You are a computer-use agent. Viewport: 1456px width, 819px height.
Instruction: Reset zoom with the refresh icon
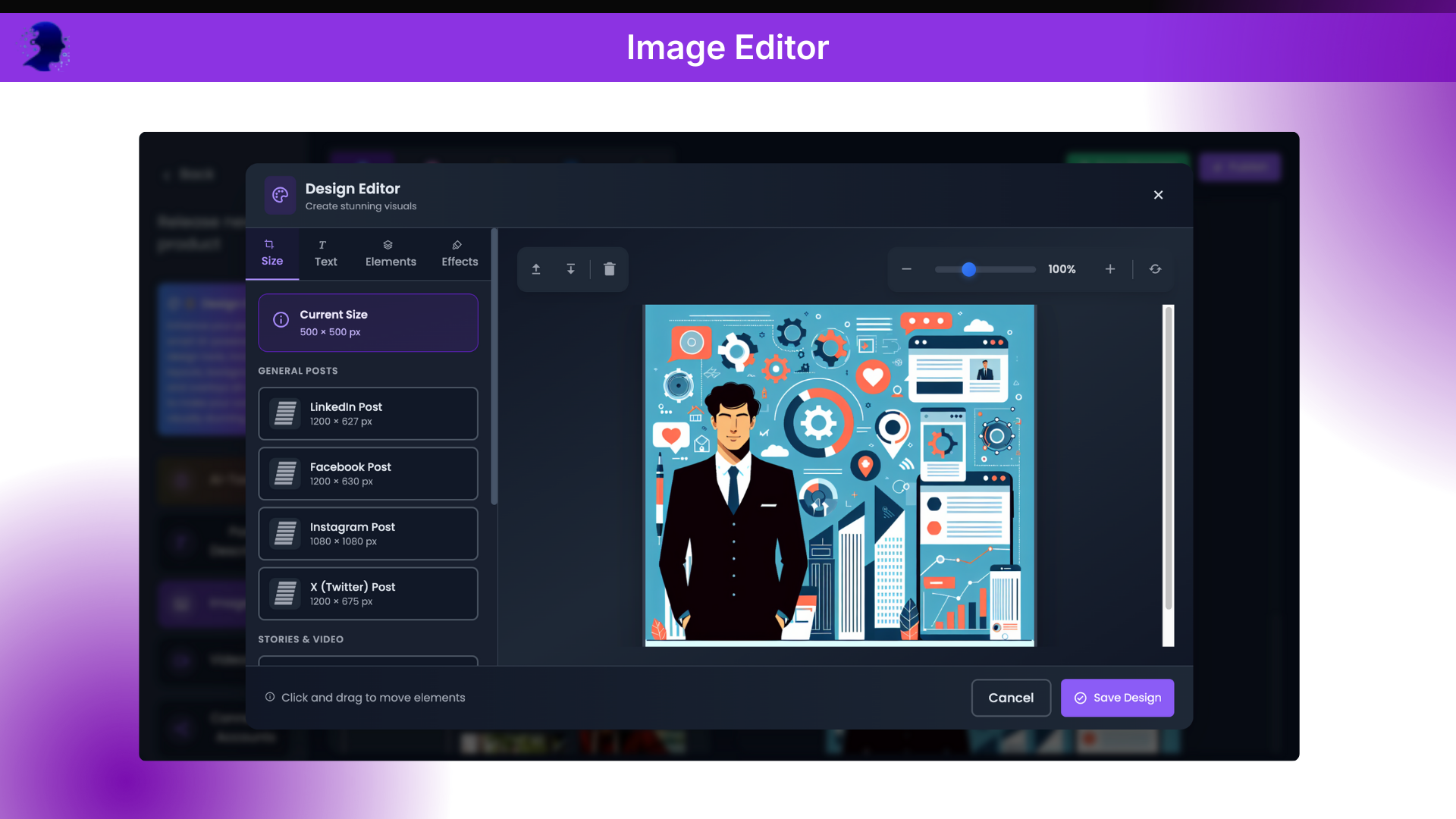click(x=1155, y=269)
